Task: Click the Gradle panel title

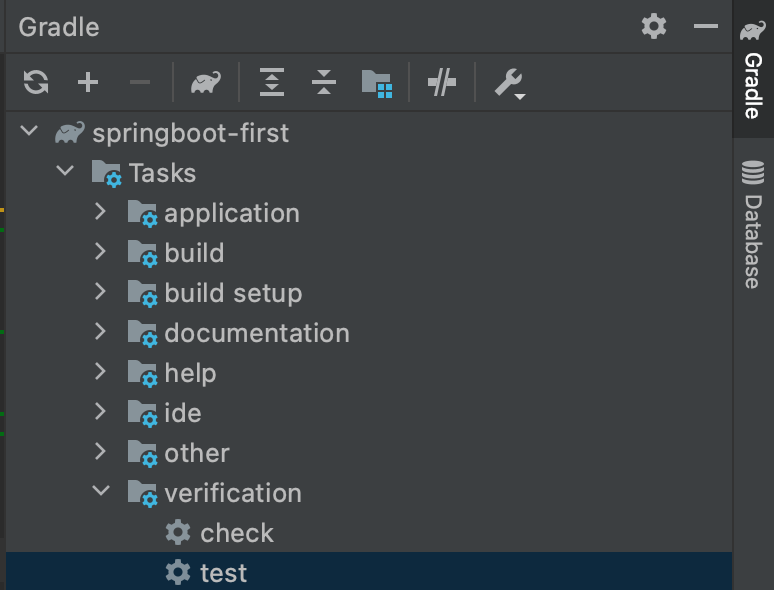Action: click(x=59, y=27)
